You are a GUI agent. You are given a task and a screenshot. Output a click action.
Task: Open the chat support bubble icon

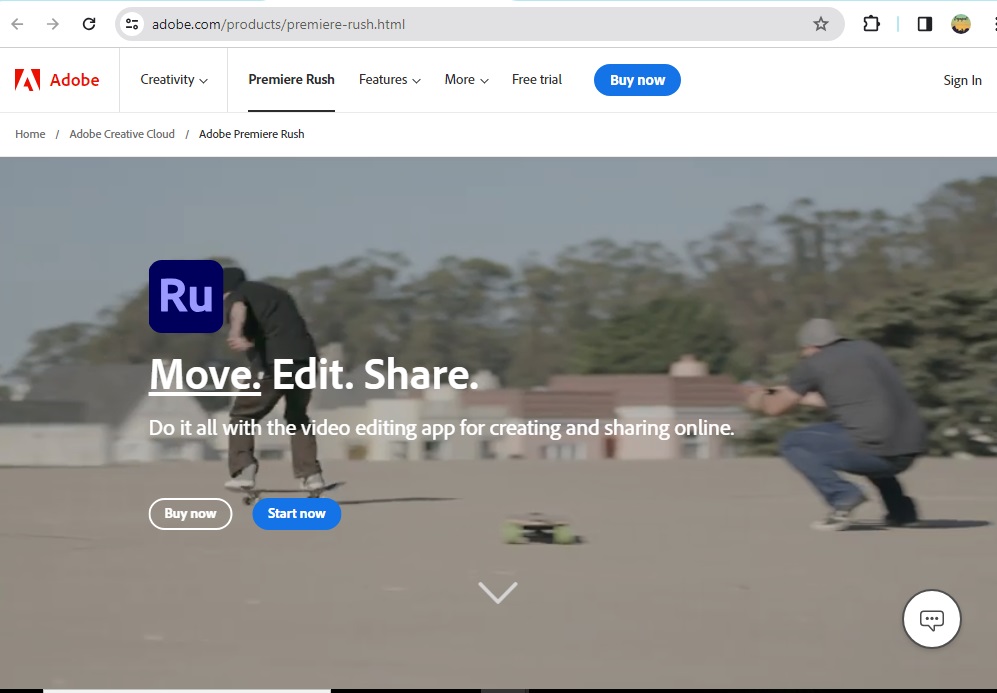click(x=932, y=619)
